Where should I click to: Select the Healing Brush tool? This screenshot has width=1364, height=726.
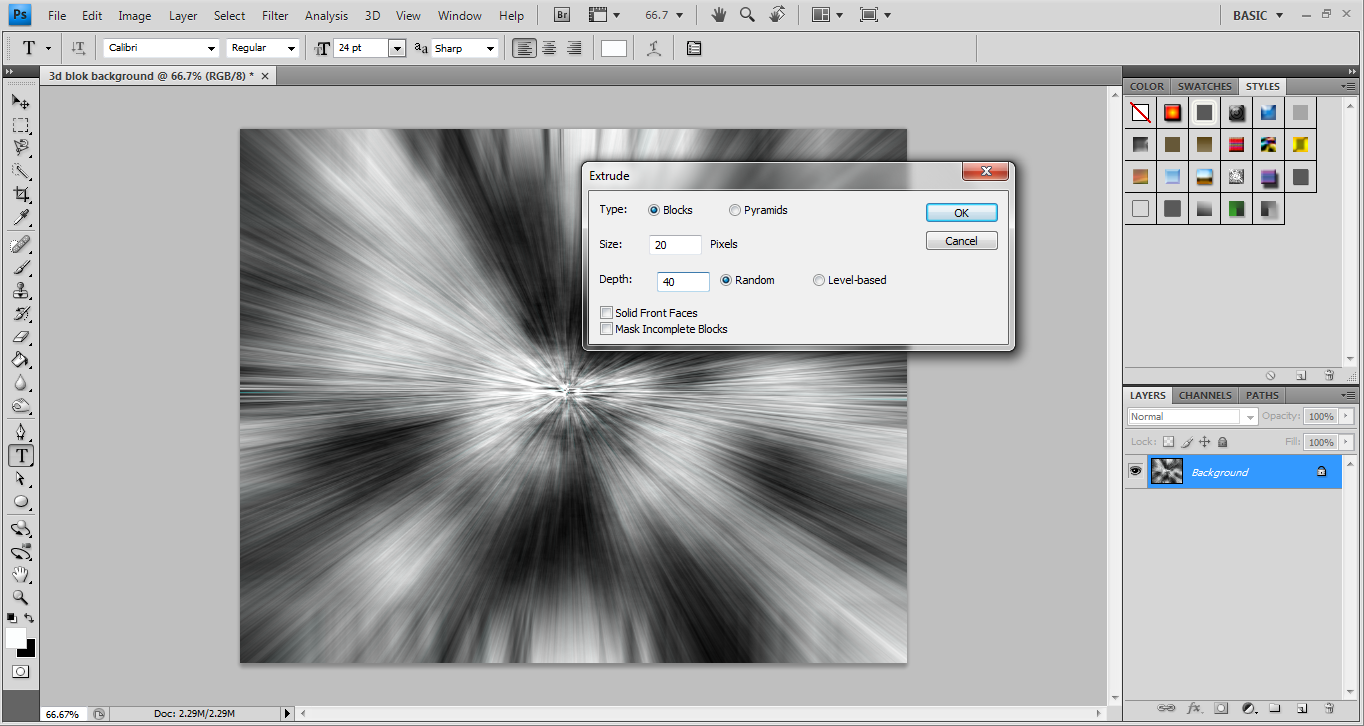click(x=20, y=245)
